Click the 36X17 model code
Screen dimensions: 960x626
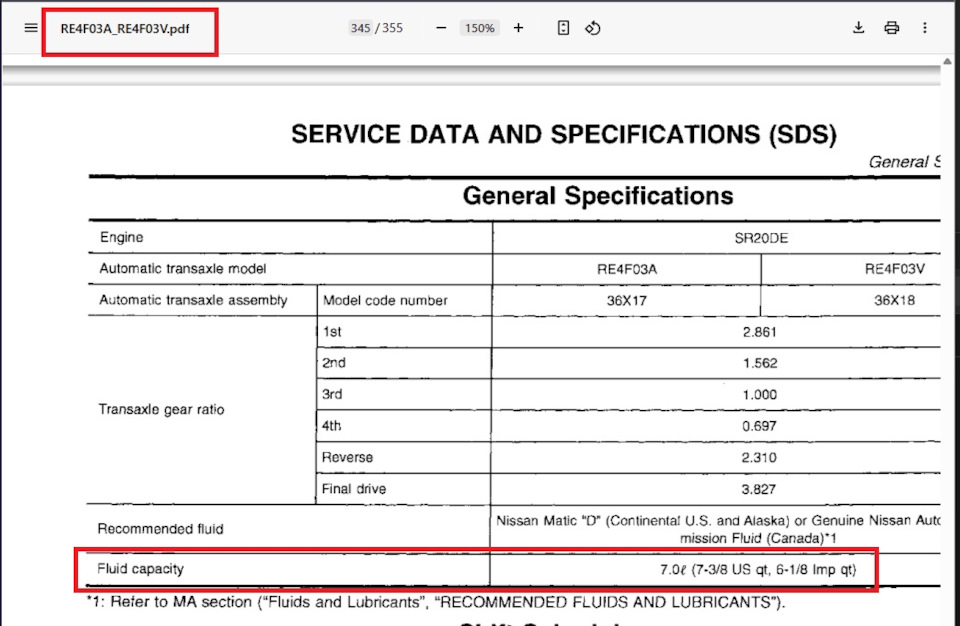pyautogui.click(x=627, y=301)
